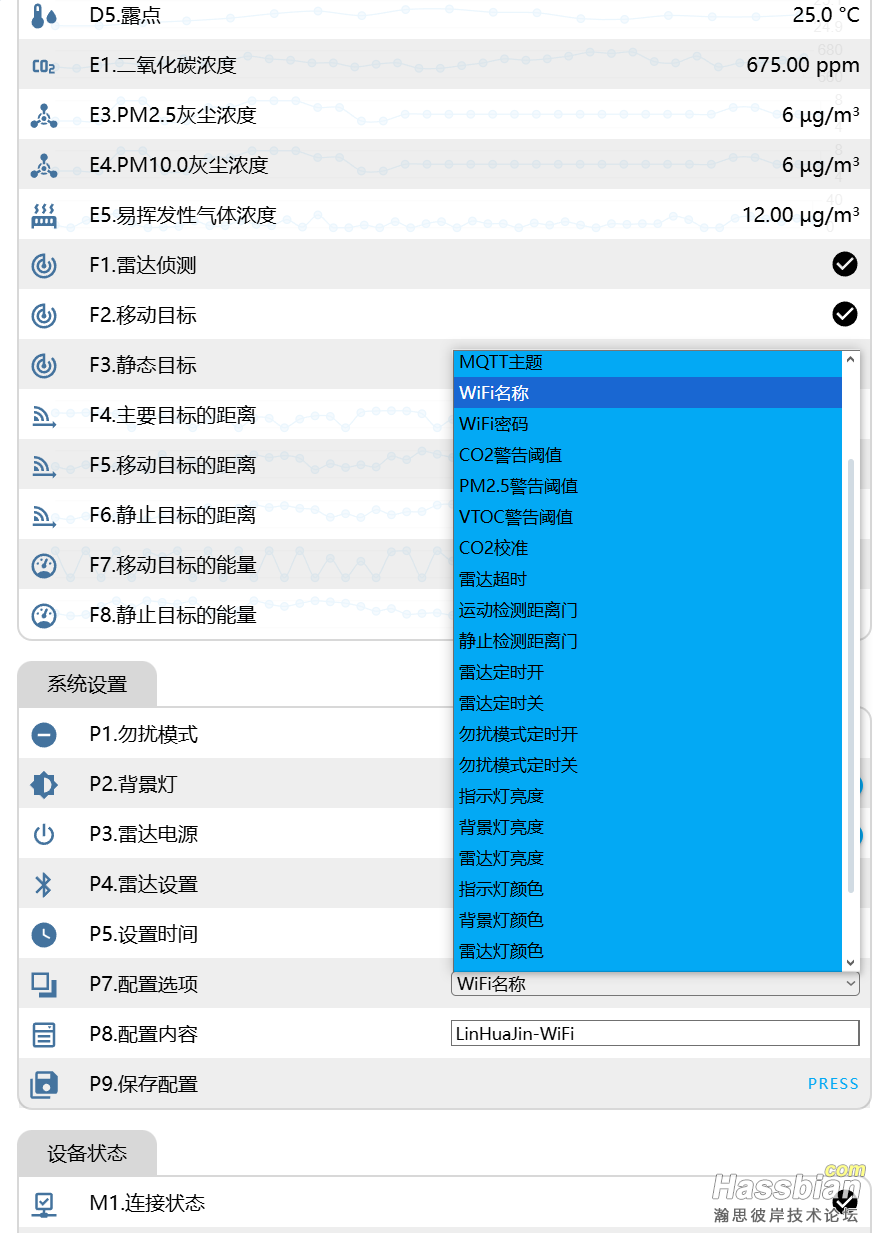Choose 背景灯颜色 from the dropdown
The image size is (887, 1233).
click(648, 920)
